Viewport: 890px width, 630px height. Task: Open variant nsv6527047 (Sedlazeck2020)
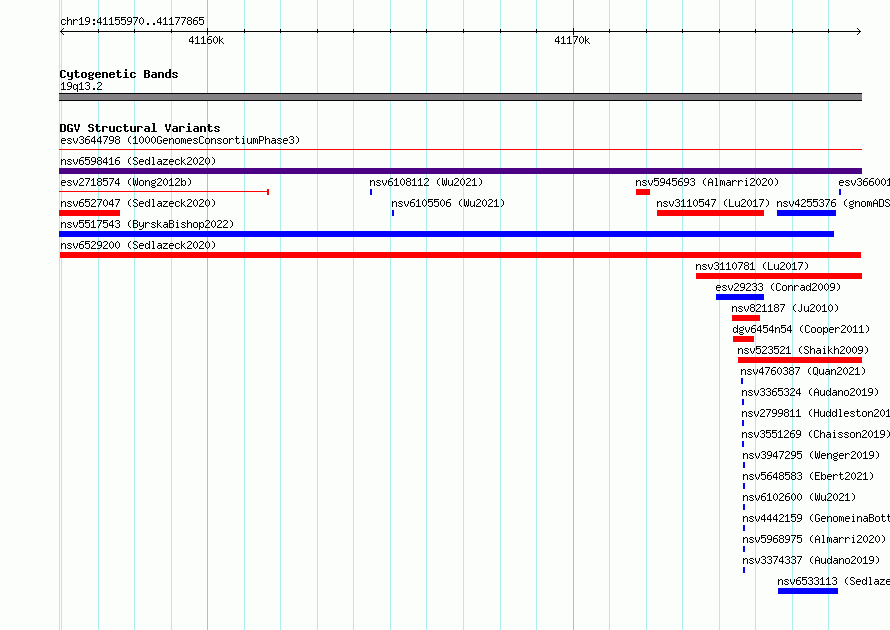[138, 203]
